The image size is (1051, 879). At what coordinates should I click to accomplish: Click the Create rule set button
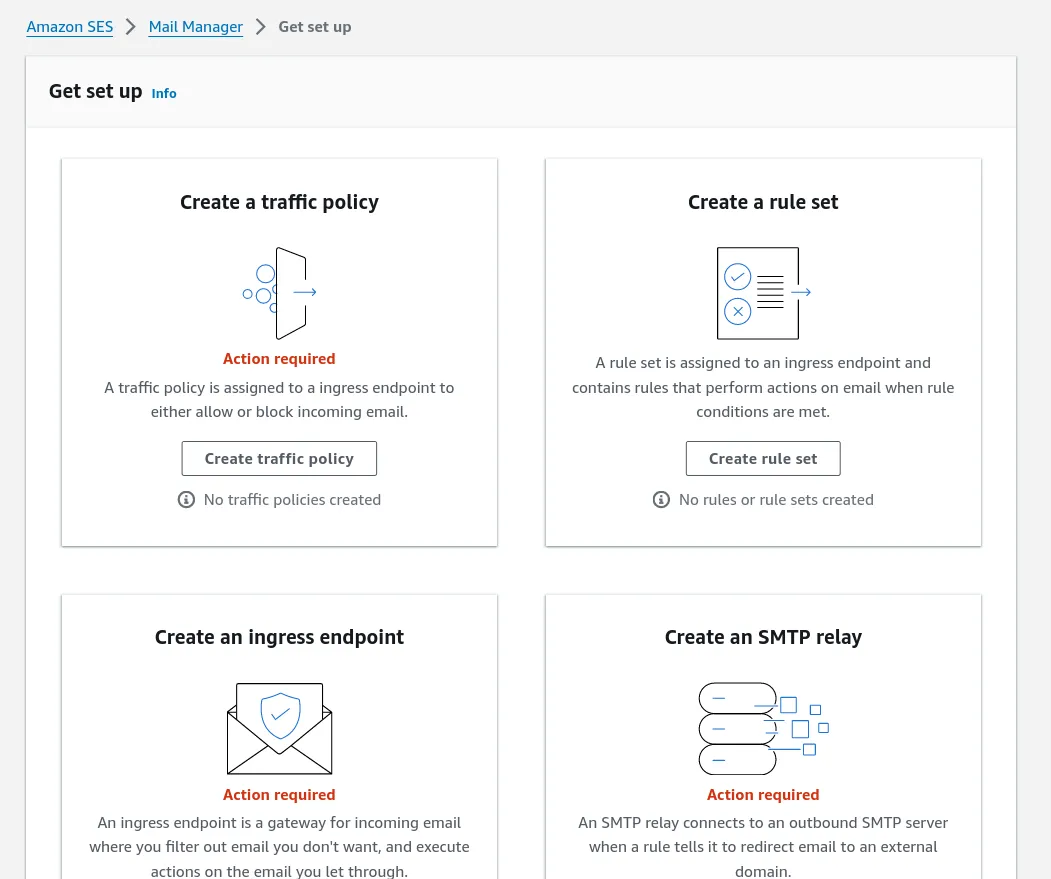(763, 459)
